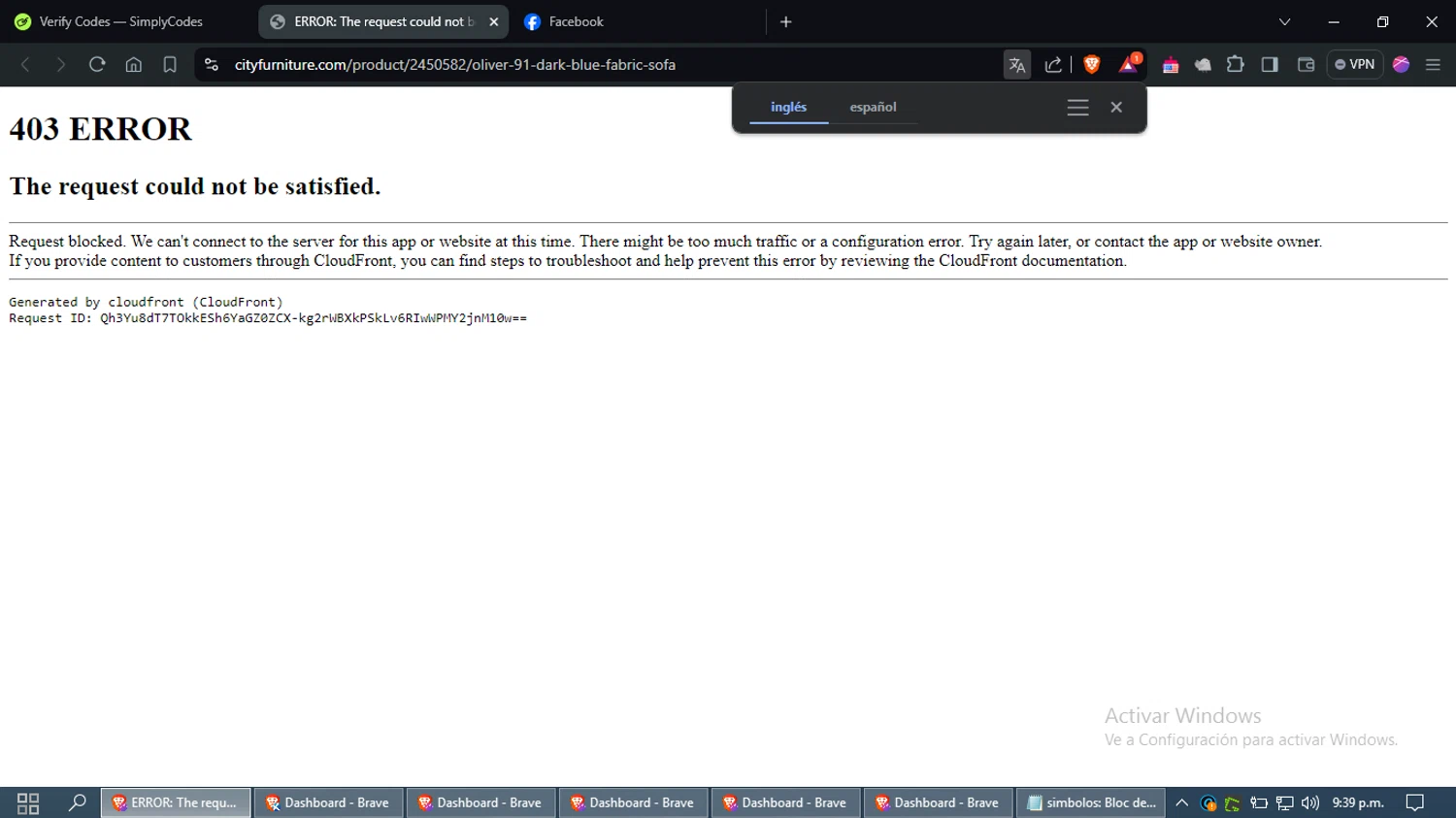This screenshot has width=1456, height=818.
Task: Open translate popup options menu
Action: point(1077,108)
